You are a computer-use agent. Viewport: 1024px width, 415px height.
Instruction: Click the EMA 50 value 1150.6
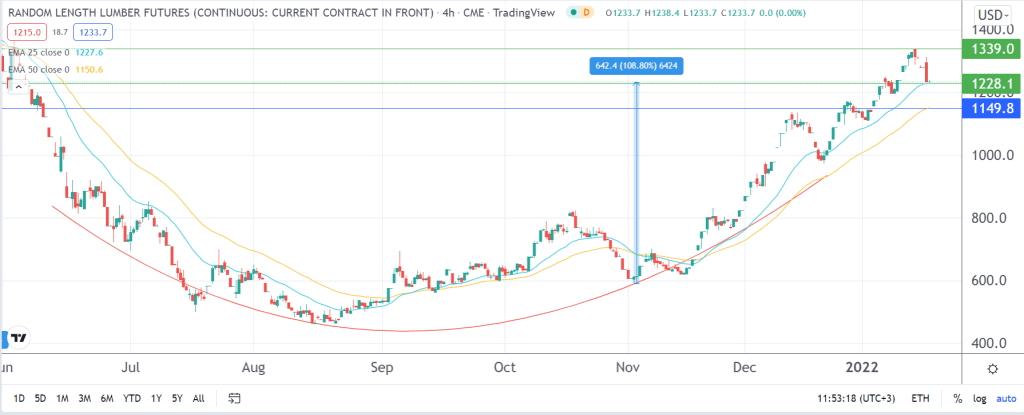pyautogui.click(x=89, y=70)
